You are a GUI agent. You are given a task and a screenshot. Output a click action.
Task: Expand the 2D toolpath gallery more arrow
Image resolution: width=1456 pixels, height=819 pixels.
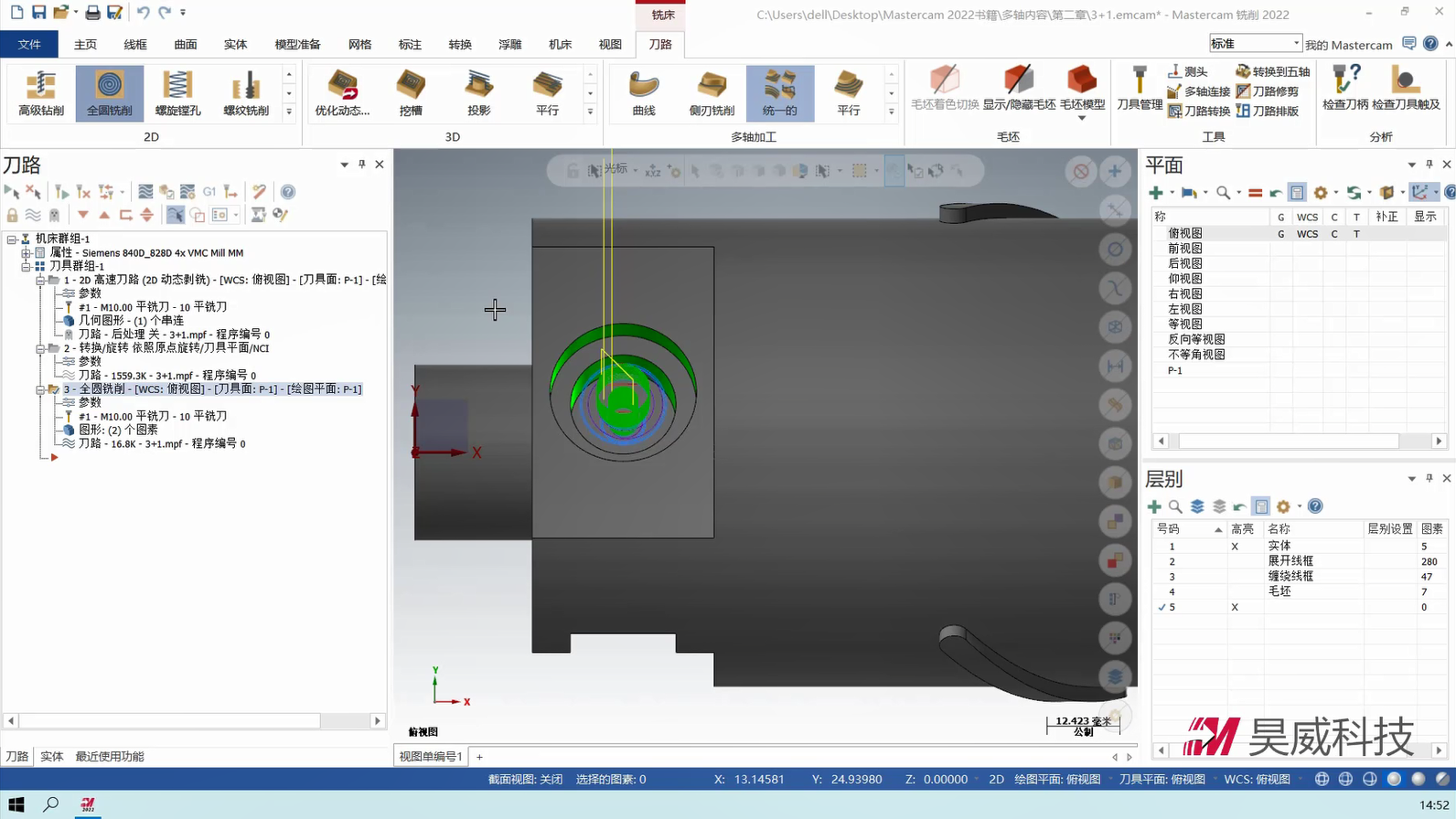pos(289,112)
